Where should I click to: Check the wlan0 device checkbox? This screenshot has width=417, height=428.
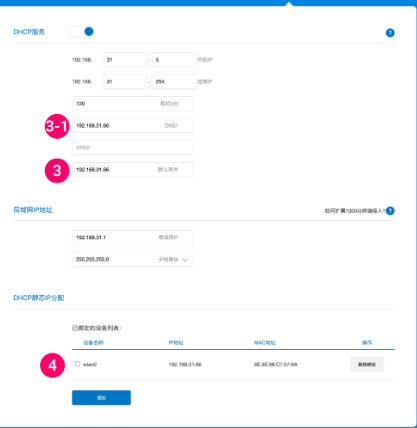(x=77, y=364)
